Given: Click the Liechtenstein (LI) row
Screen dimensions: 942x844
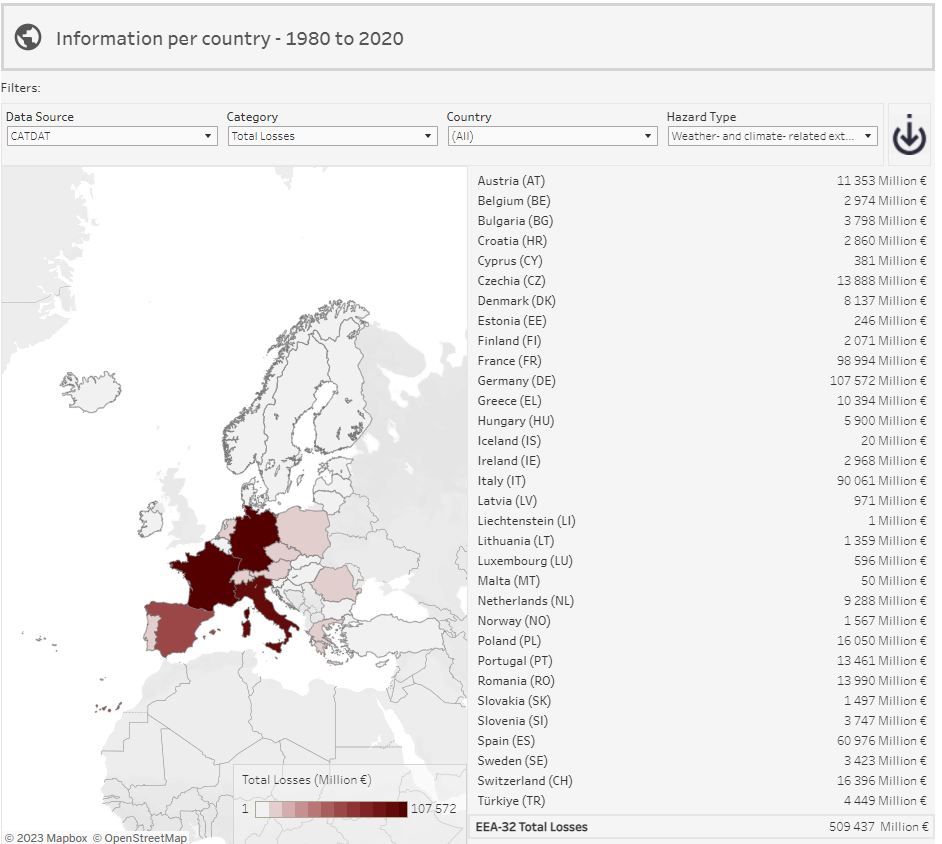Looking at the screenshot, I should 702,521.
